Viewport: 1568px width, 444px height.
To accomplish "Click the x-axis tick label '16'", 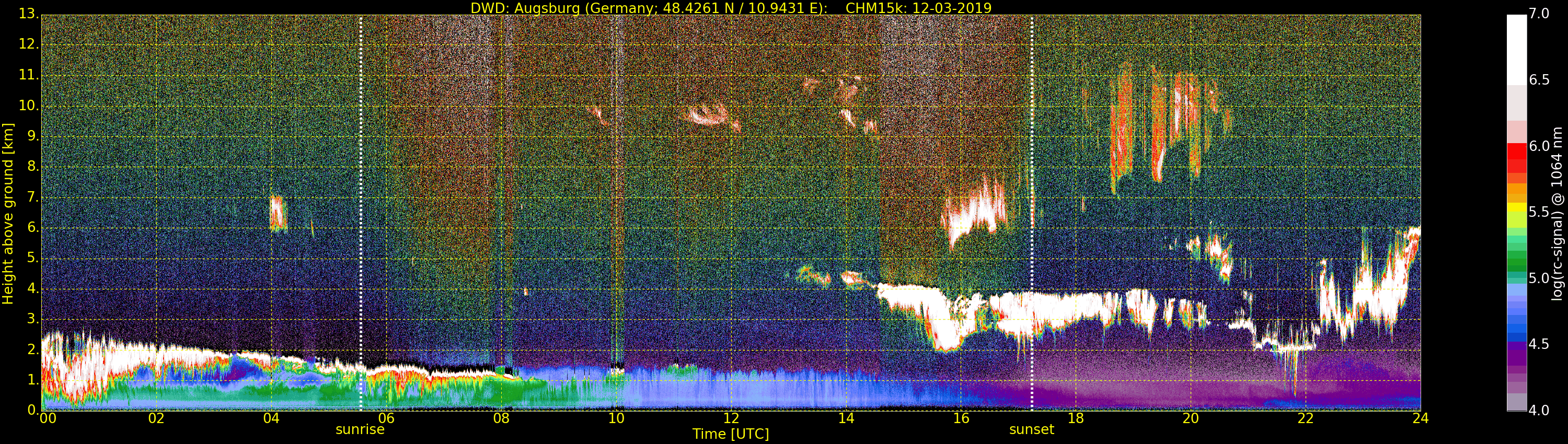I will 961,418.
